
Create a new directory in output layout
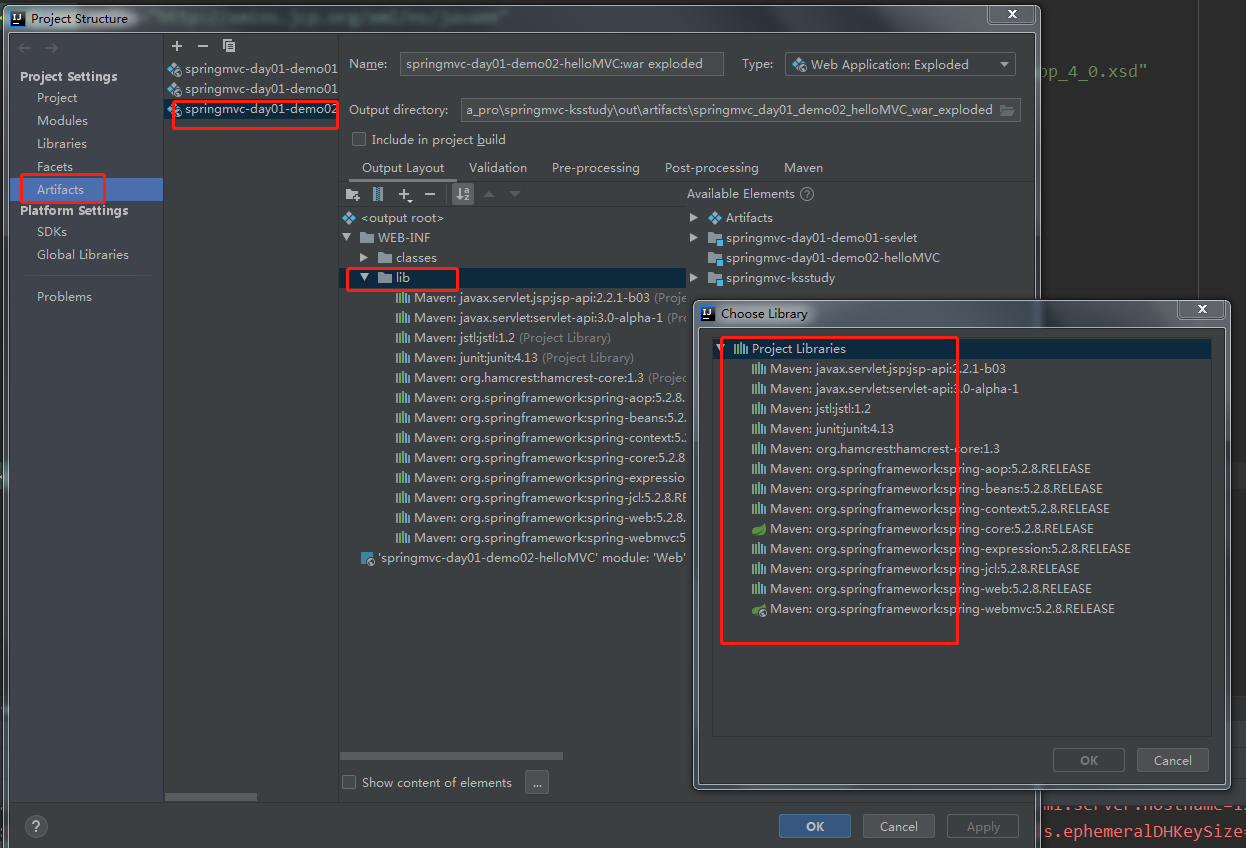[352, 194]
